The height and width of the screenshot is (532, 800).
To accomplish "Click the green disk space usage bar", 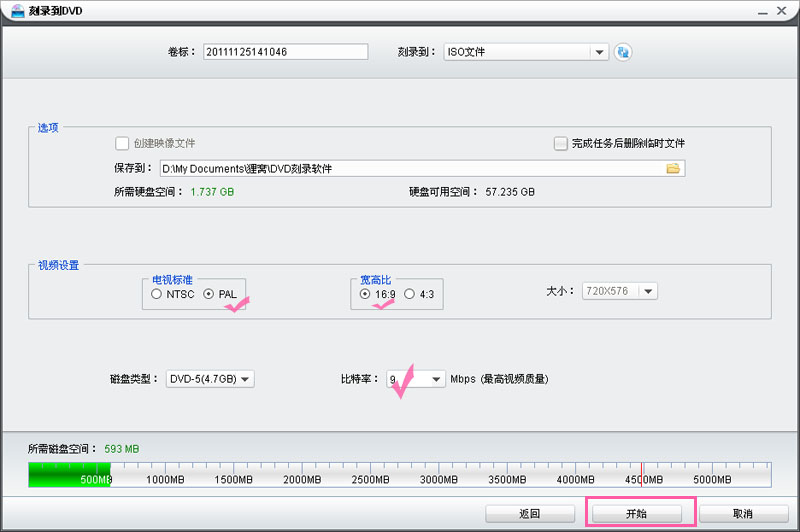I will [69, 475].
